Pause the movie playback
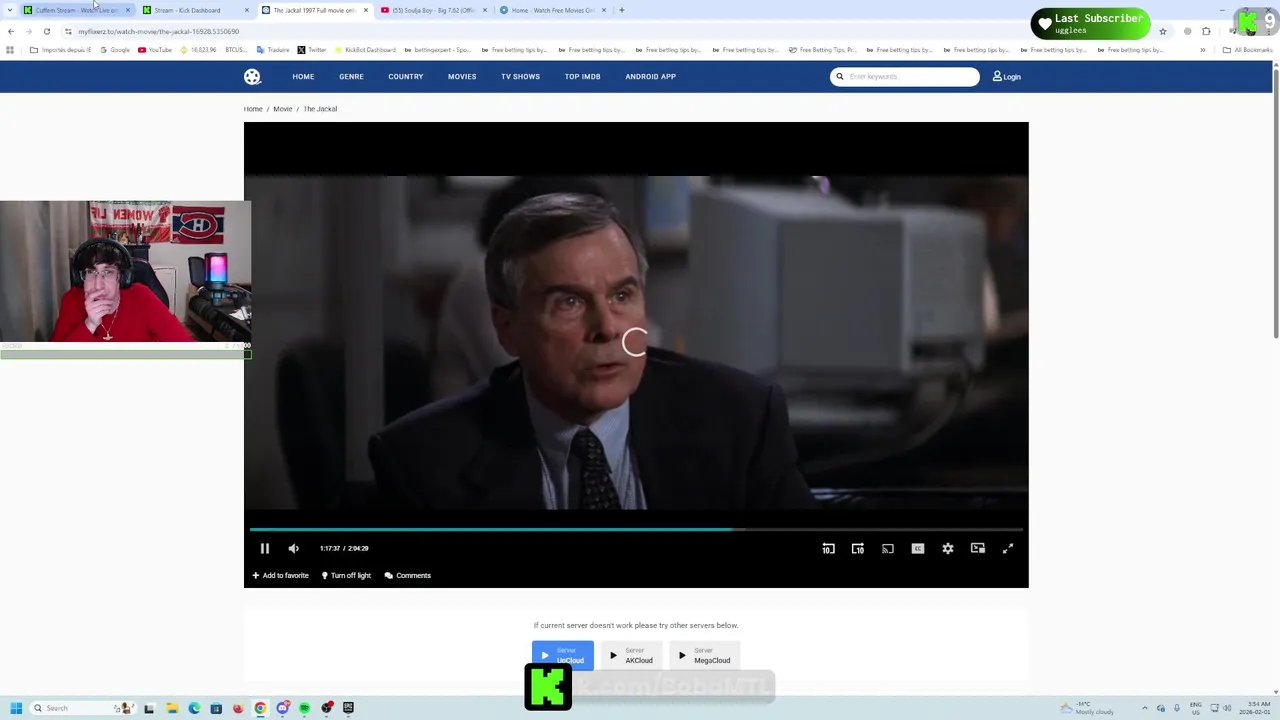 click(x=265, y=548)
